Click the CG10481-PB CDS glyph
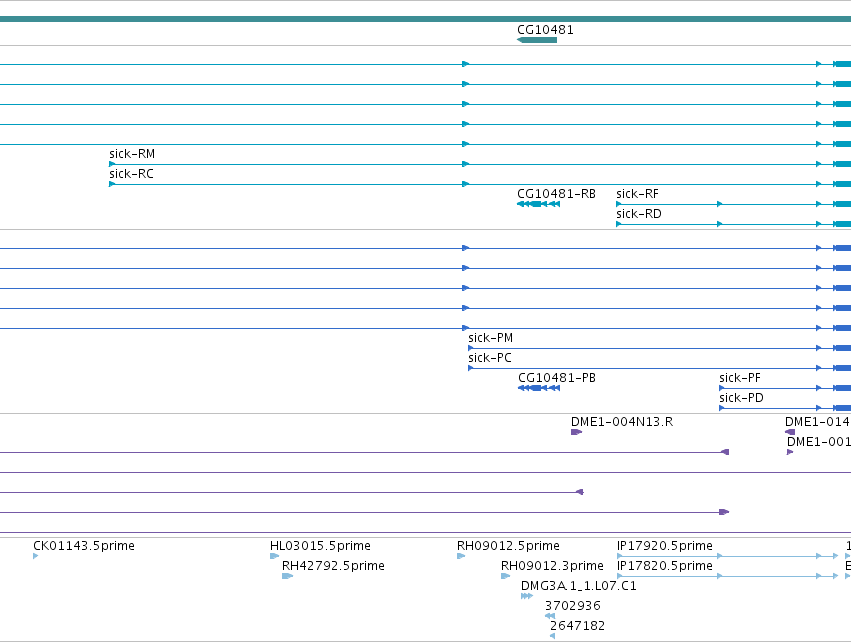The image size is (851, 642). click(x=539, y=388)
